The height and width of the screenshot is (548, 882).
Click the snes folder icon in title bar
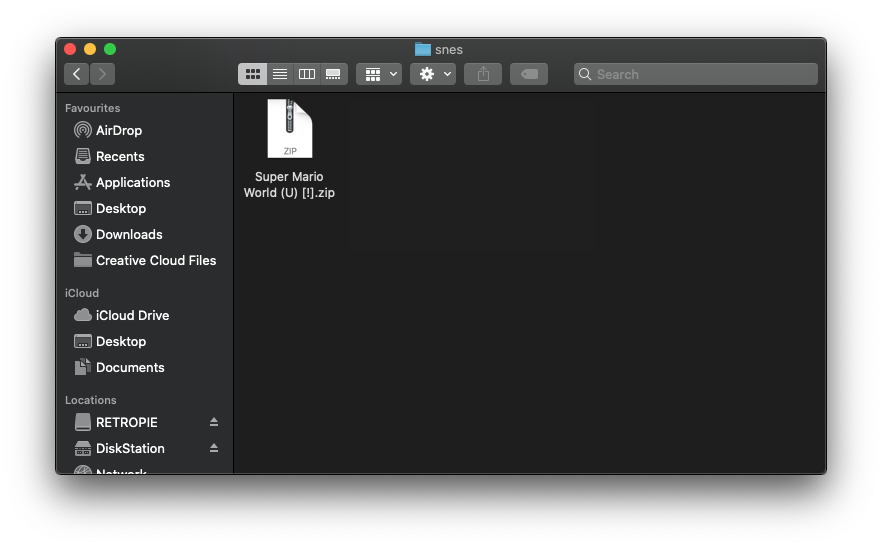[x=423, y=50]
